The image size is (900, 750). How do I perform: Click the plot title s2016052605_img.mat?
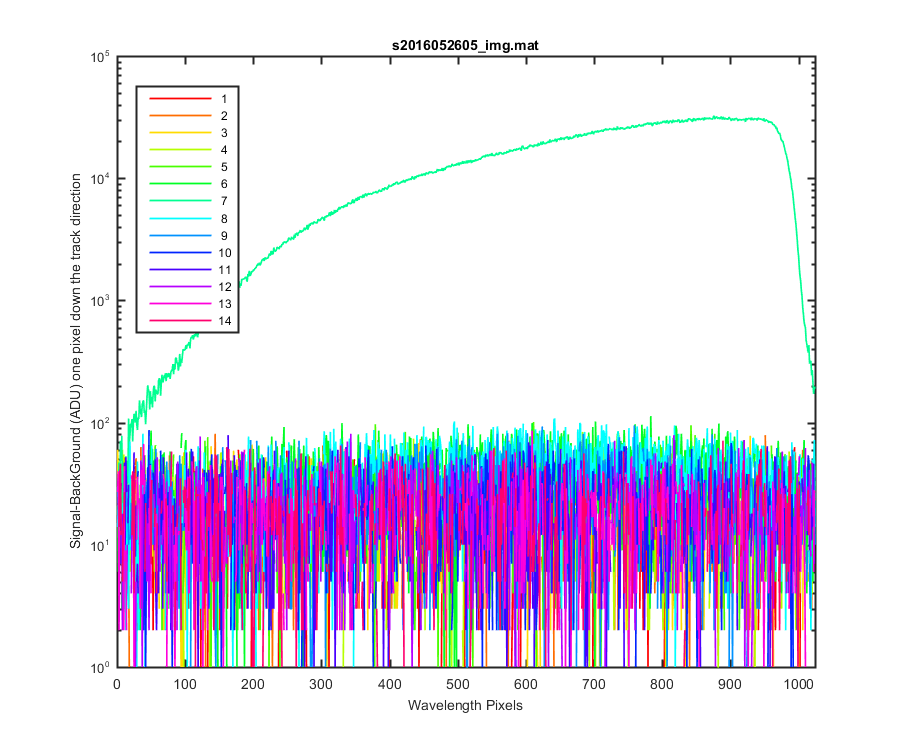[465, 45]
